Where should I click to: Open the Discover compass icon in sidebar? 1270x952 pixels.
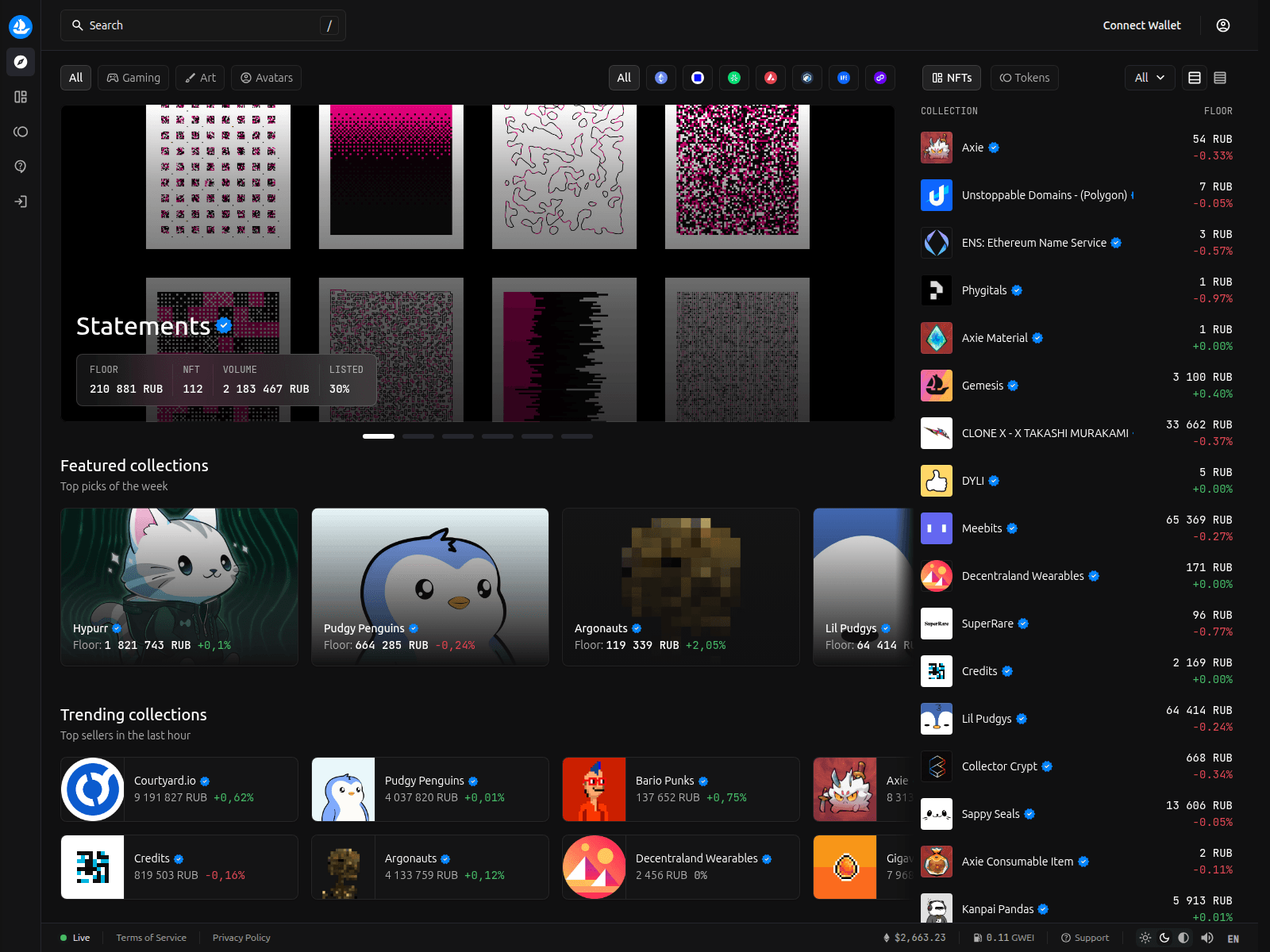pos(21,62)
